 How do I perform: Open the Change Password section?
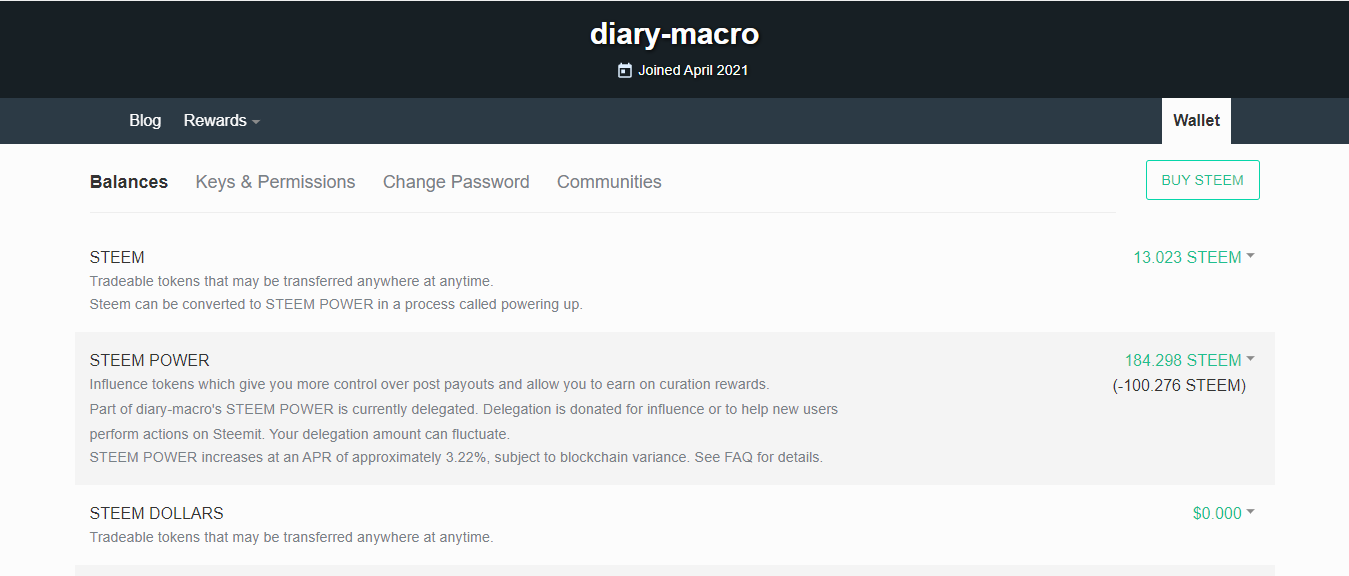456,182
